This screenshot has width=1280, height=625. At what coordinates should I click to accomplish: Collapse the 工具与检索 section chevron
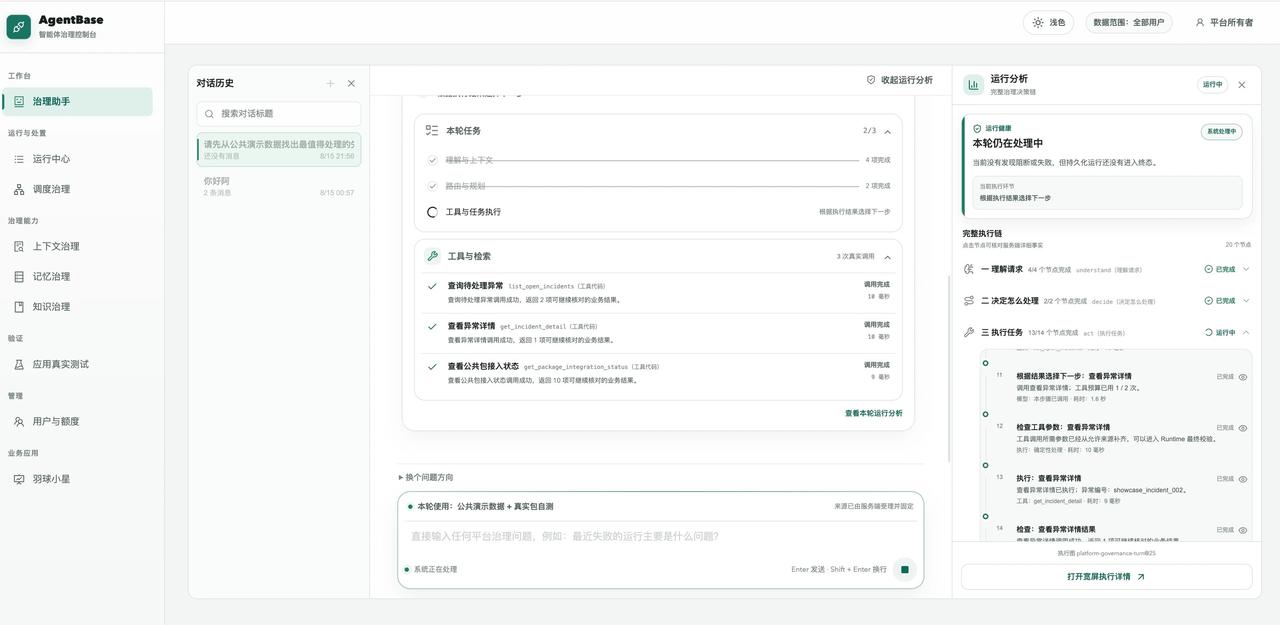(x=887, y=257)
